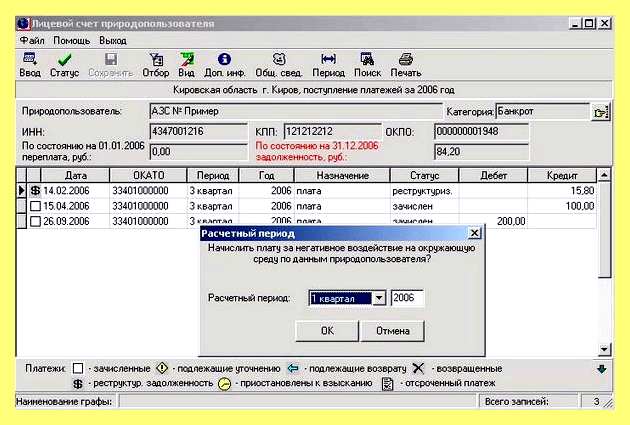Click the ОКАТО column header
630x425 pixels.
pyautogui.click(x=148, y=176)
